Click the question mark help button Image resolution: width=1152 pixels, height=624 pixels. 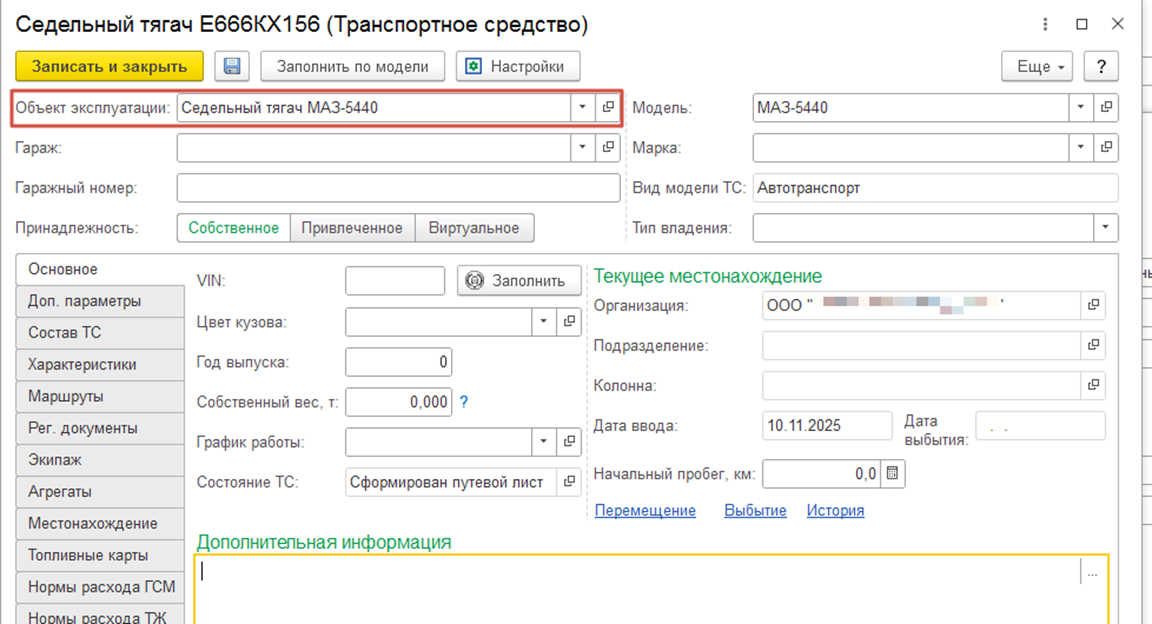(x=1101, y=66)
